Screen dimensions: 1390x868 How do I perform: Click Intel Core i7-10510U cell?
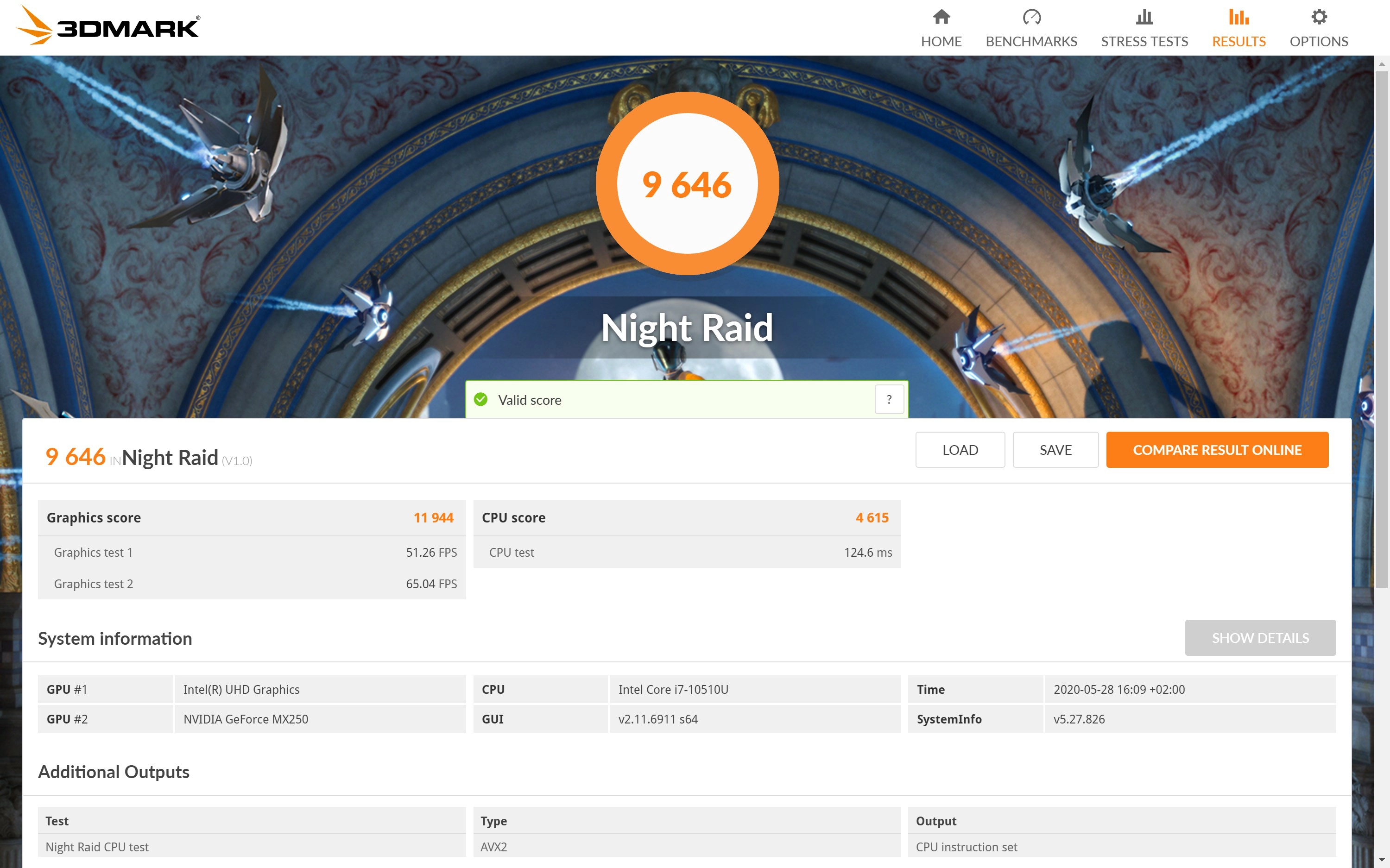click(x=755, y=690)
